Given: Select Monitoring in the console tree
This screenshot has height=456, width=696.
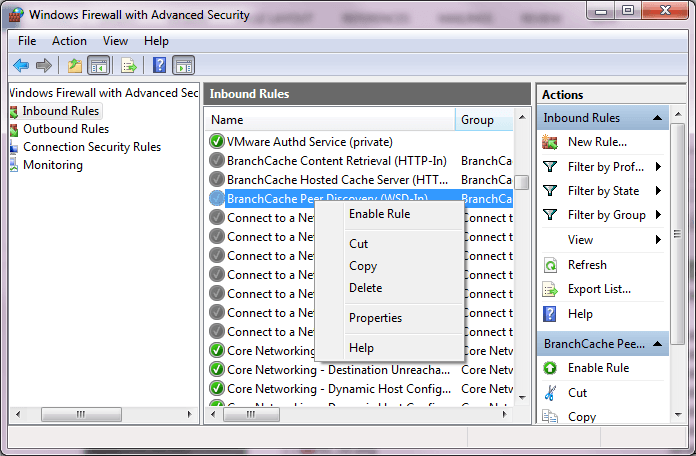Looking at the screenshot, I should coord(53,165).
